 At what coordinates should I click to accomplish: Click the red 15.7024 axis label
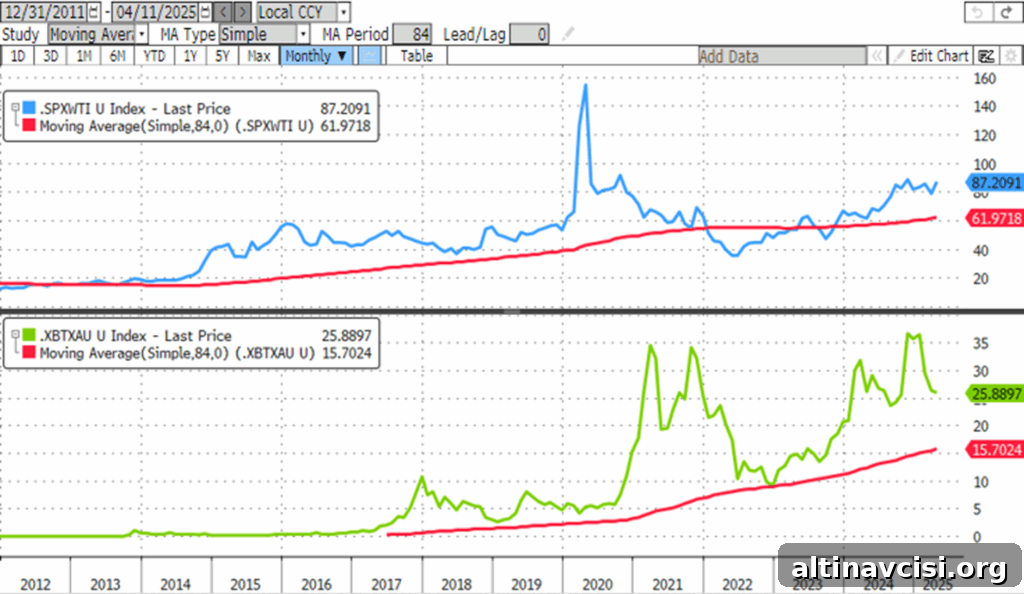[x=995, y=449]
